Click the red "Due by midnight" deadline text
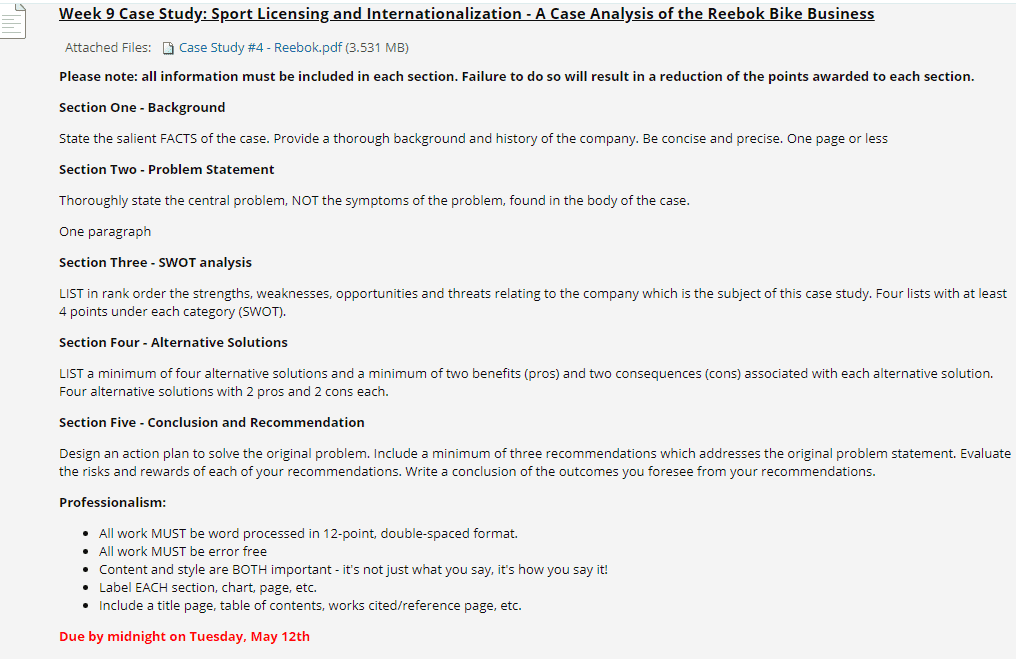 point(184,636)
